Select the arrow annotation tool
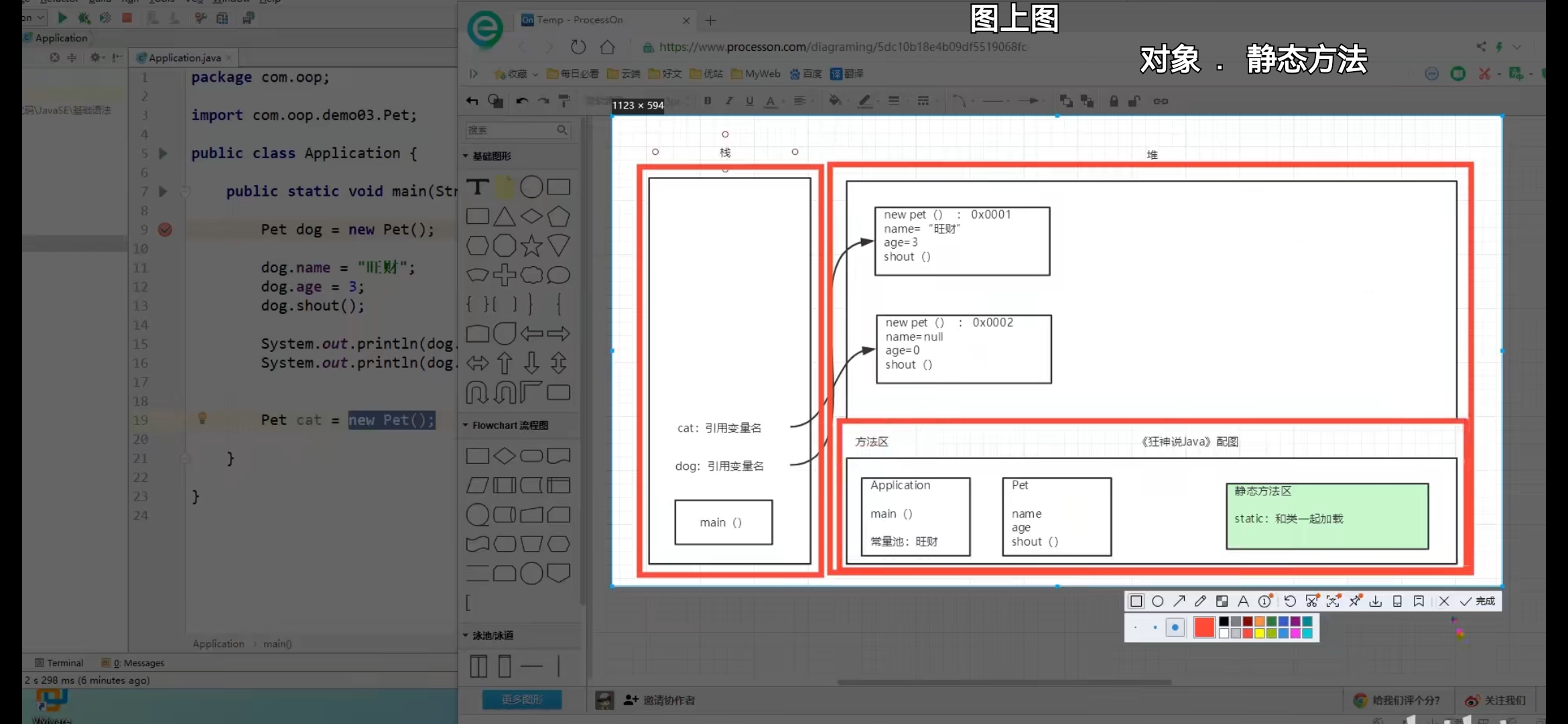 click(1180, 601)
